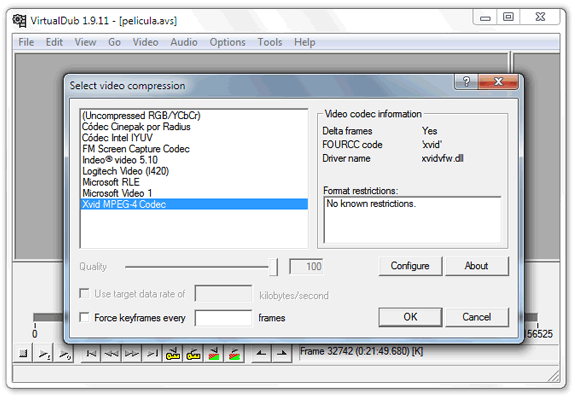Click the Frame 32742 position readout
The width and height of the screenshot is (575, 400).
tap(362, 352)
